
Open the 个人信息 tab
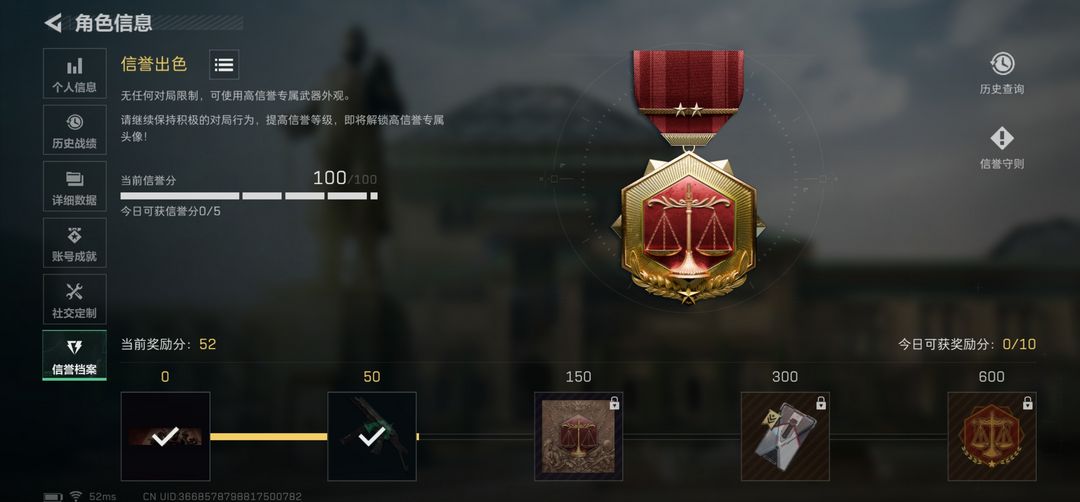click(74, 73)
